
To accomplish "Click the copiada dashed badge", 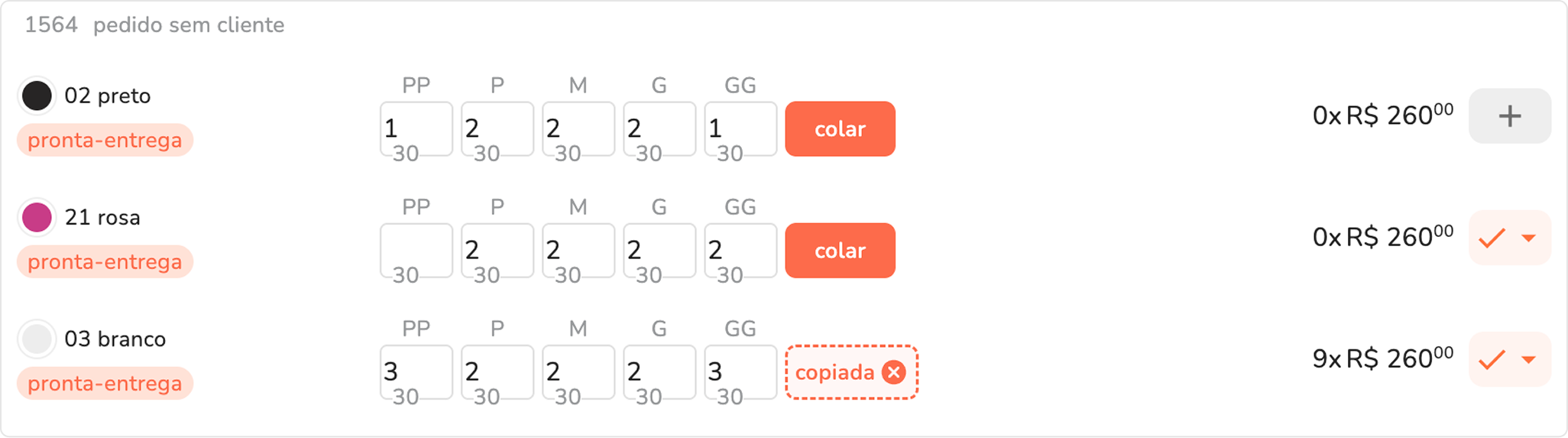I will pyautogui.click(x=834, y=372).
